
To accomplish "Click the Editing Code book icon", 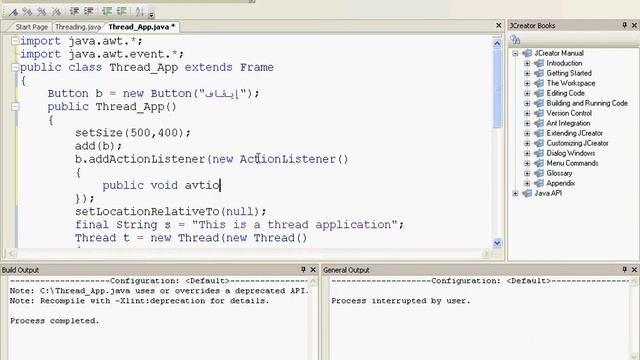I will [539, 93].
